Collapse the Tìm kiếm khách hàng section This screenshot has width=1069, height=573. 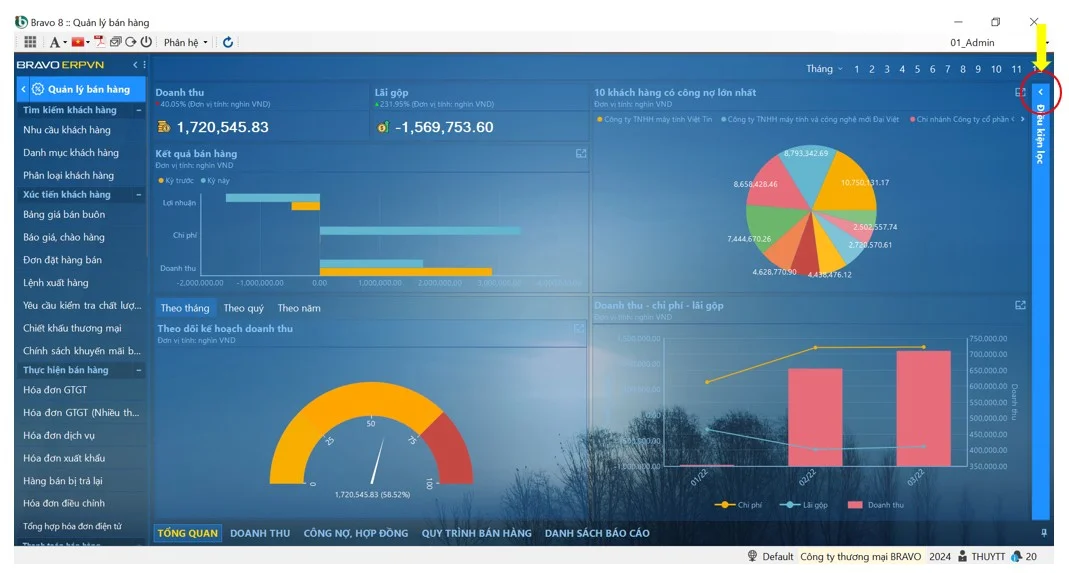(x=139, y=110)
